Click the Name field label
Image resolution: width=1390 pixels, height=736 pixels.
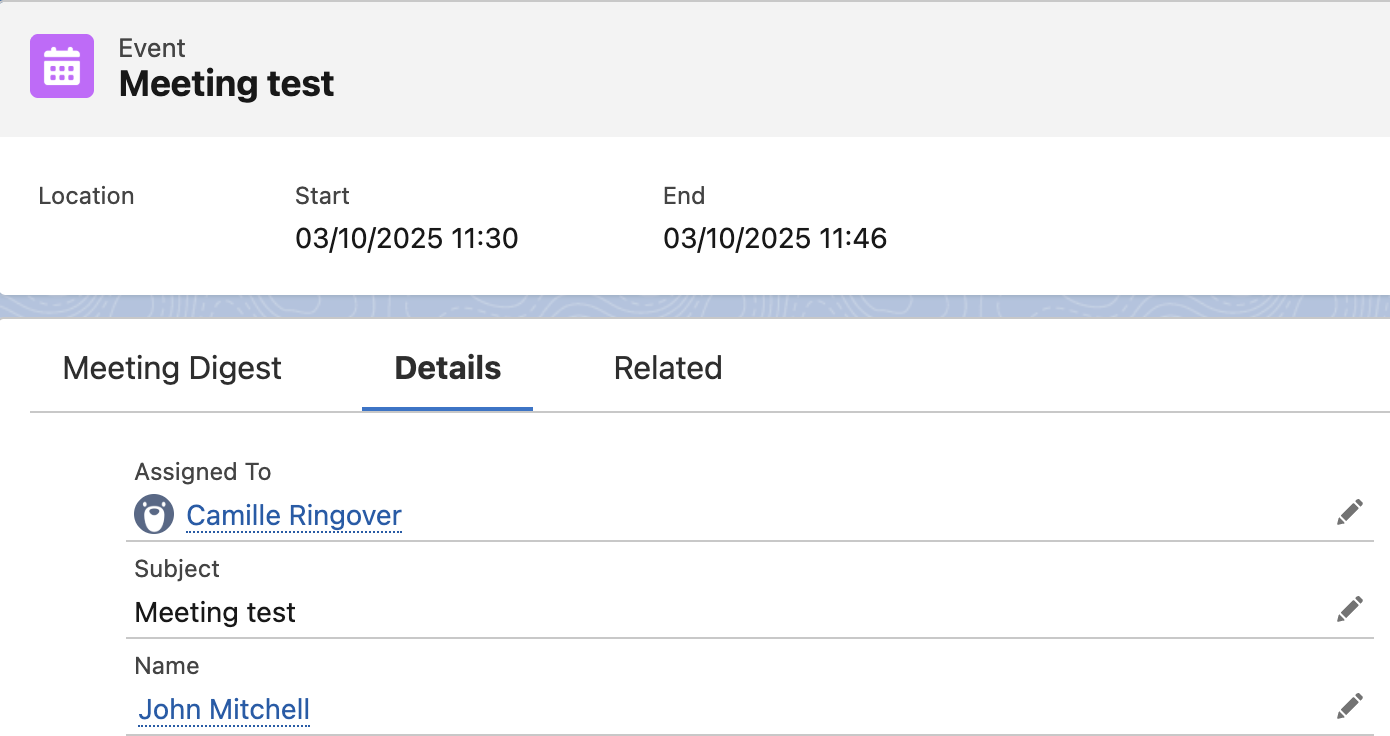tap(167, 666)
